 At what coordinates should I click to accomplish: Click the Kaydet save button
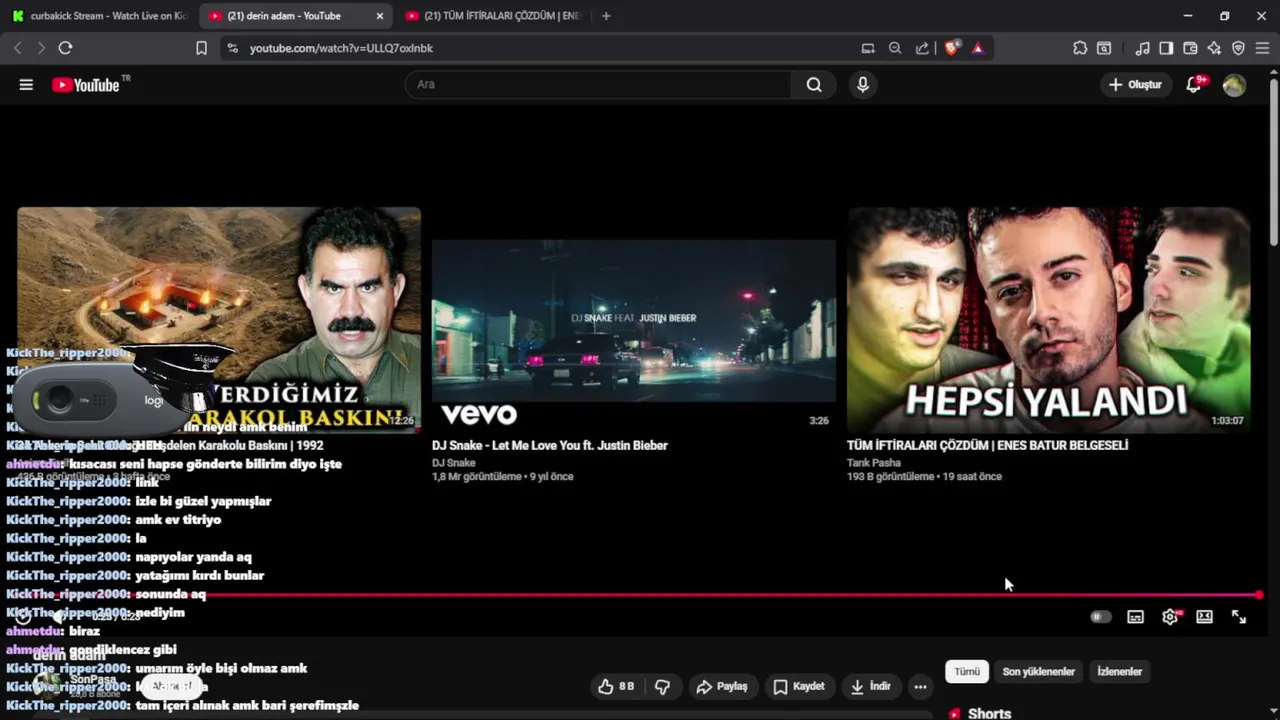[x=799, y=686]
